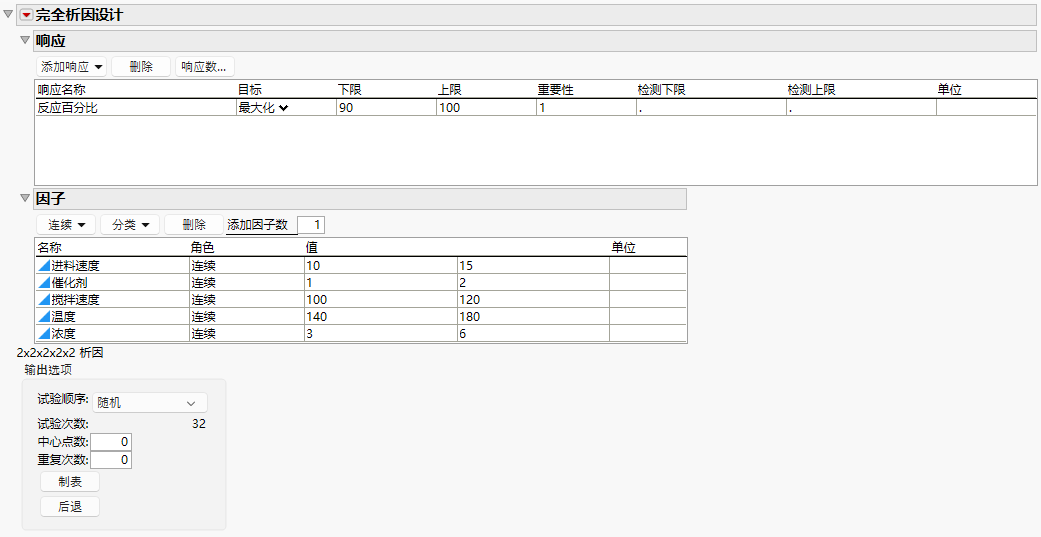
Task: Click the 删除 button in the 响应 section
Action: 141,66
